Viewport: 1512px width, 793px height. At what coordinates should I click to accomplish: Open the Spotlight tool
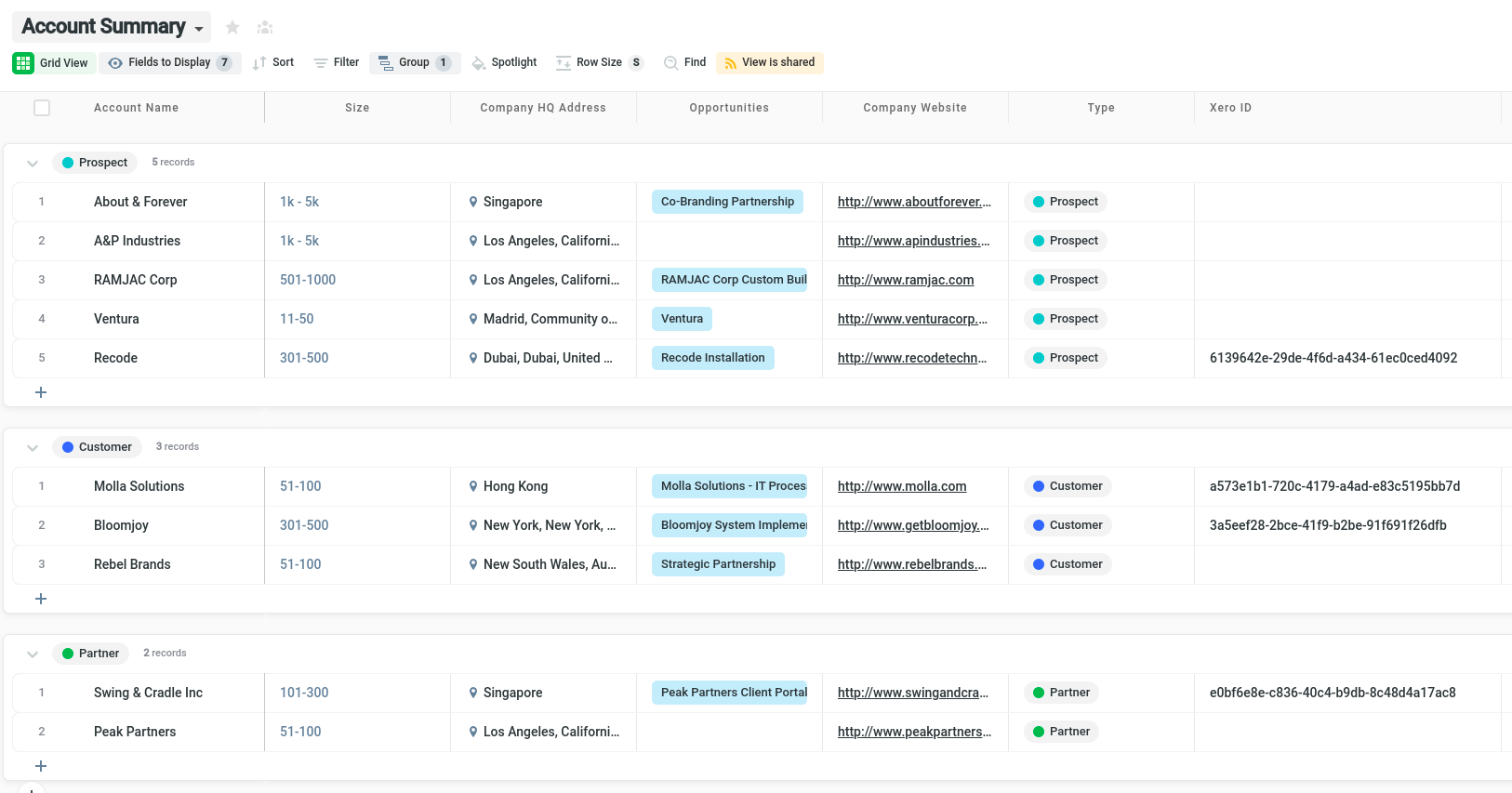point(504,62)
